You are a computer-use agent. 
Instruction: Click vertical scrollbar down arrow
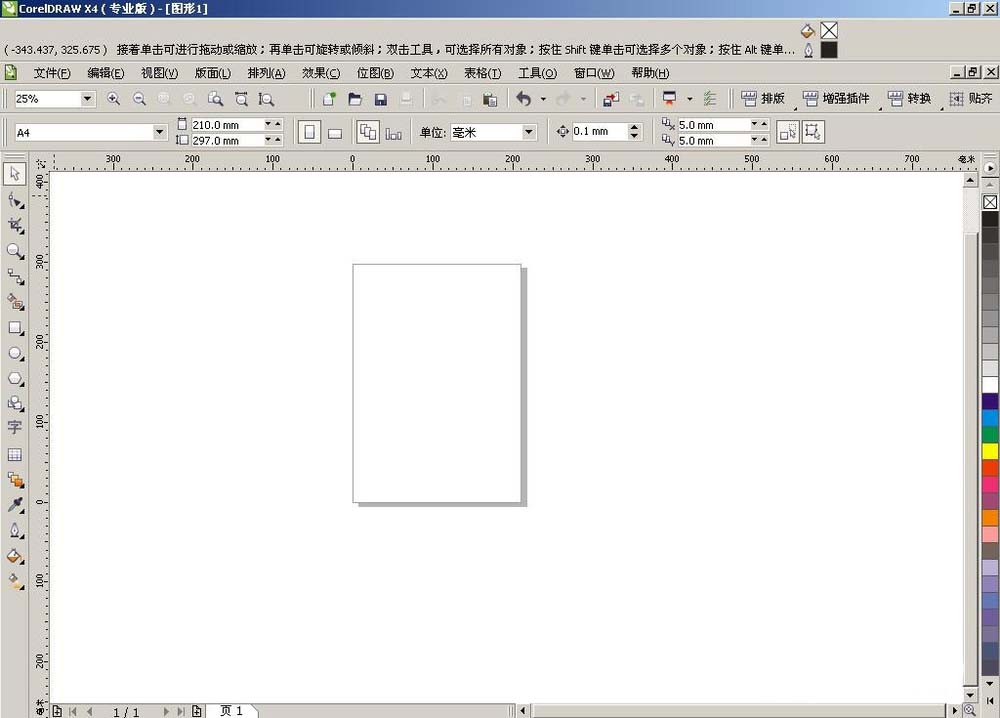971,696
